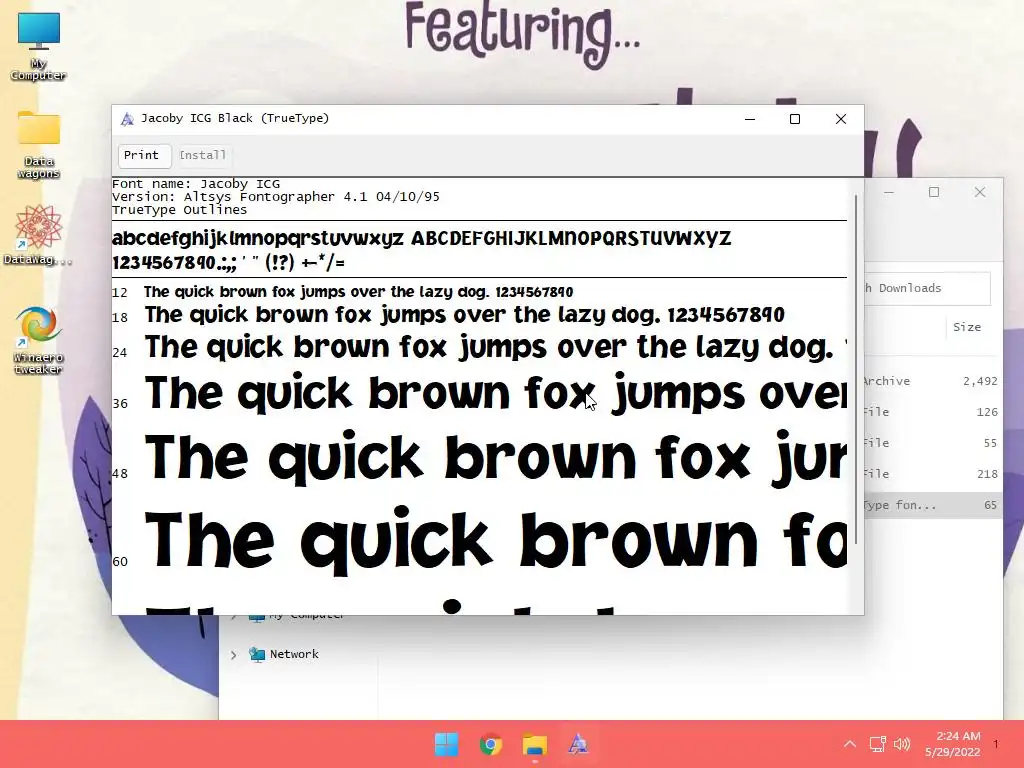This screenshot has height=768, width=1024.
Task: Expand the Network tree node in Explorer
Action: 234,654
